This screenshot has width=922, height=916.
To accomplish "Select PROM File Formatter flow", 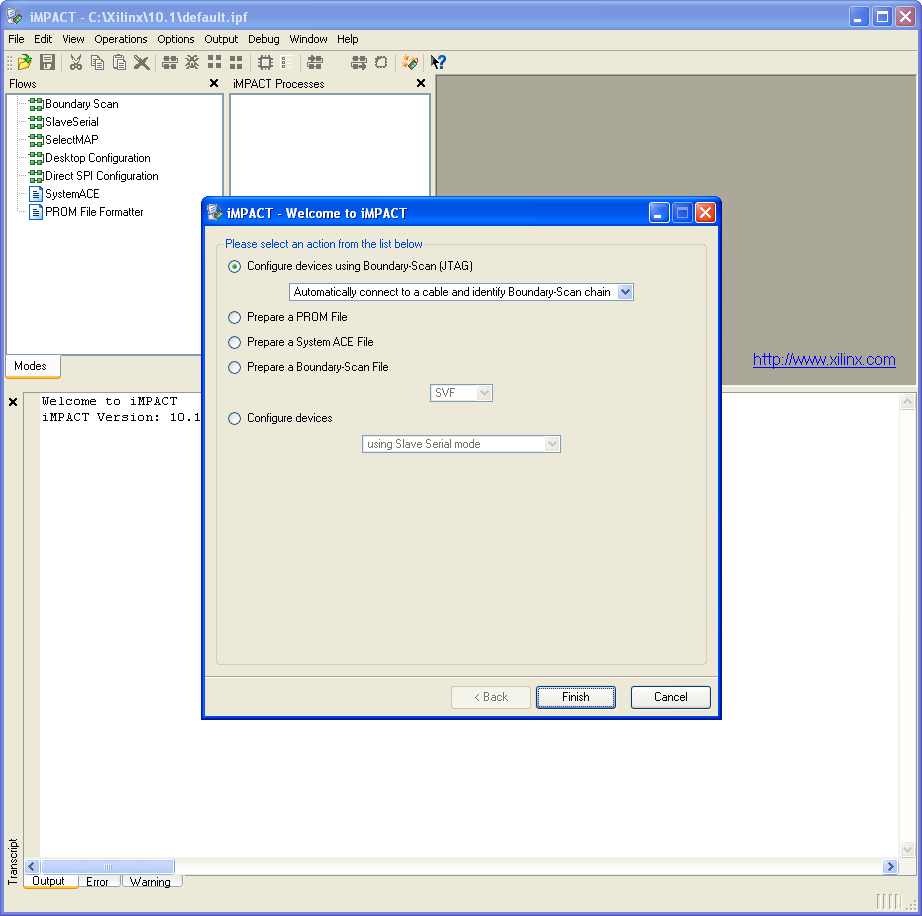I will (86, 212).
